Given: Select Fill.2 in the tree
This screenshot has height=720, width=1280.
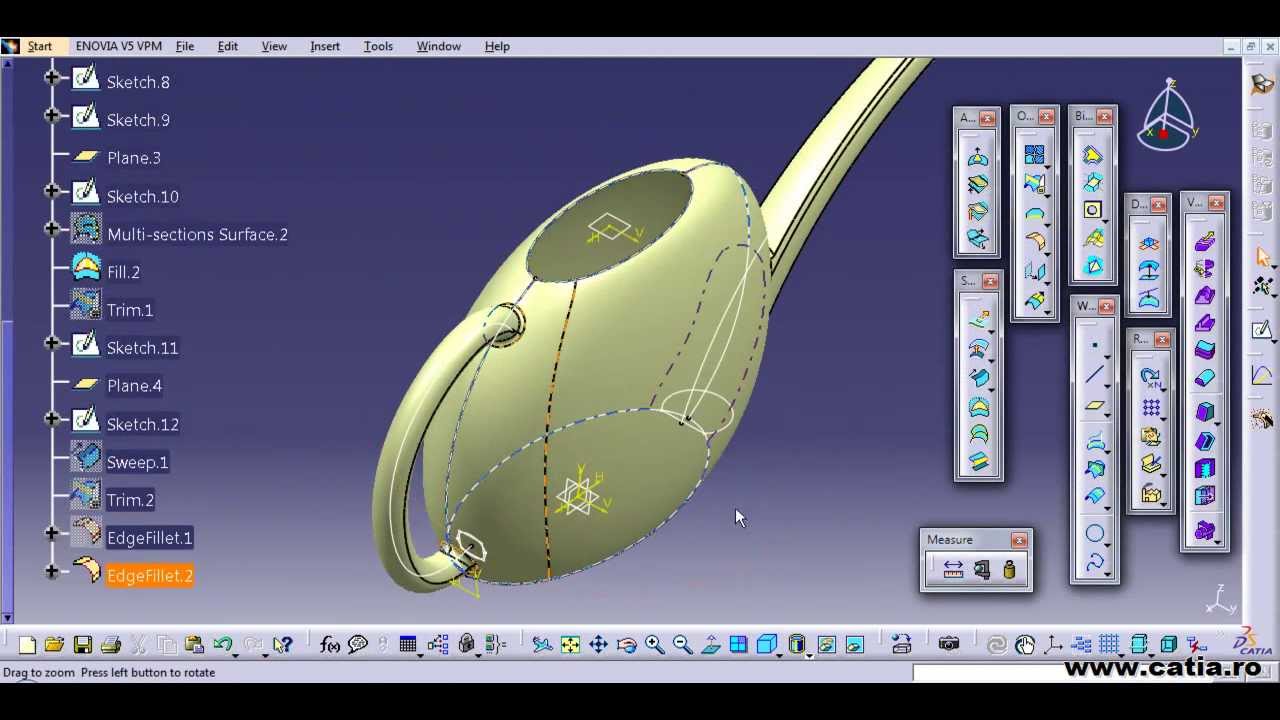Looking at the screenshot, I should pos(123,272).
